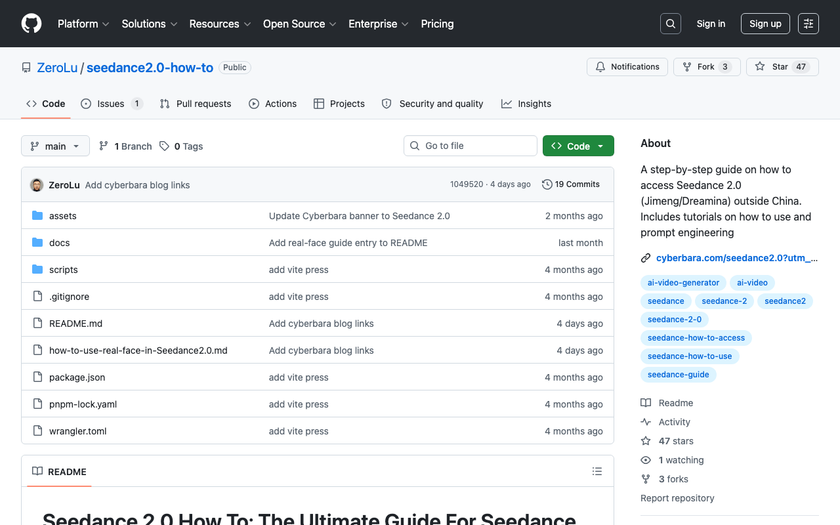Open the Actions tab
Image resolution: width=840 pixels, height=525 pixels.
tap(273, 104)
